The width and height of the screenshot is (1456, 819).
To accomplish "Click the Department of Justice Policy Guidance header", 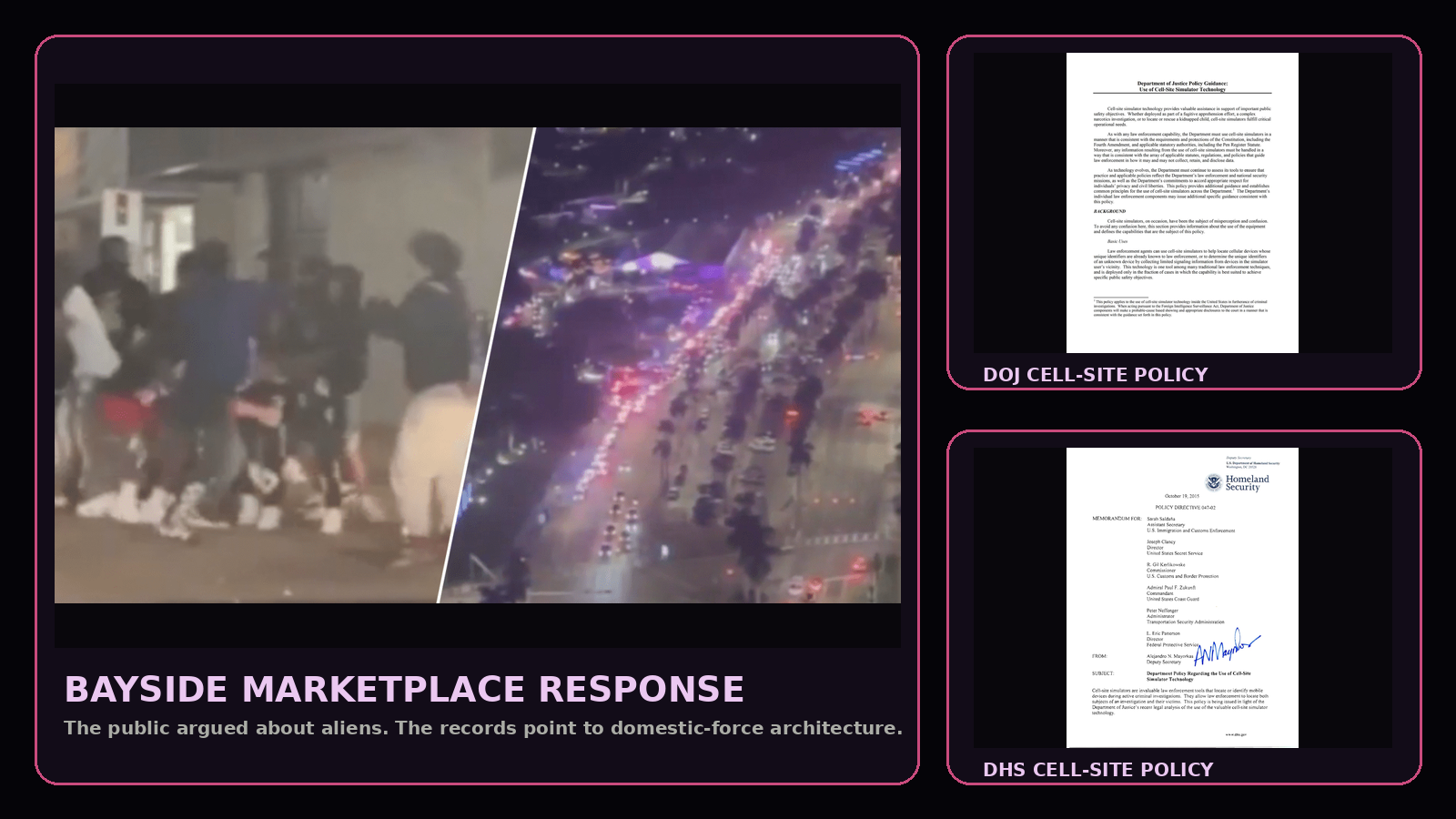I will pos(1183,85).
